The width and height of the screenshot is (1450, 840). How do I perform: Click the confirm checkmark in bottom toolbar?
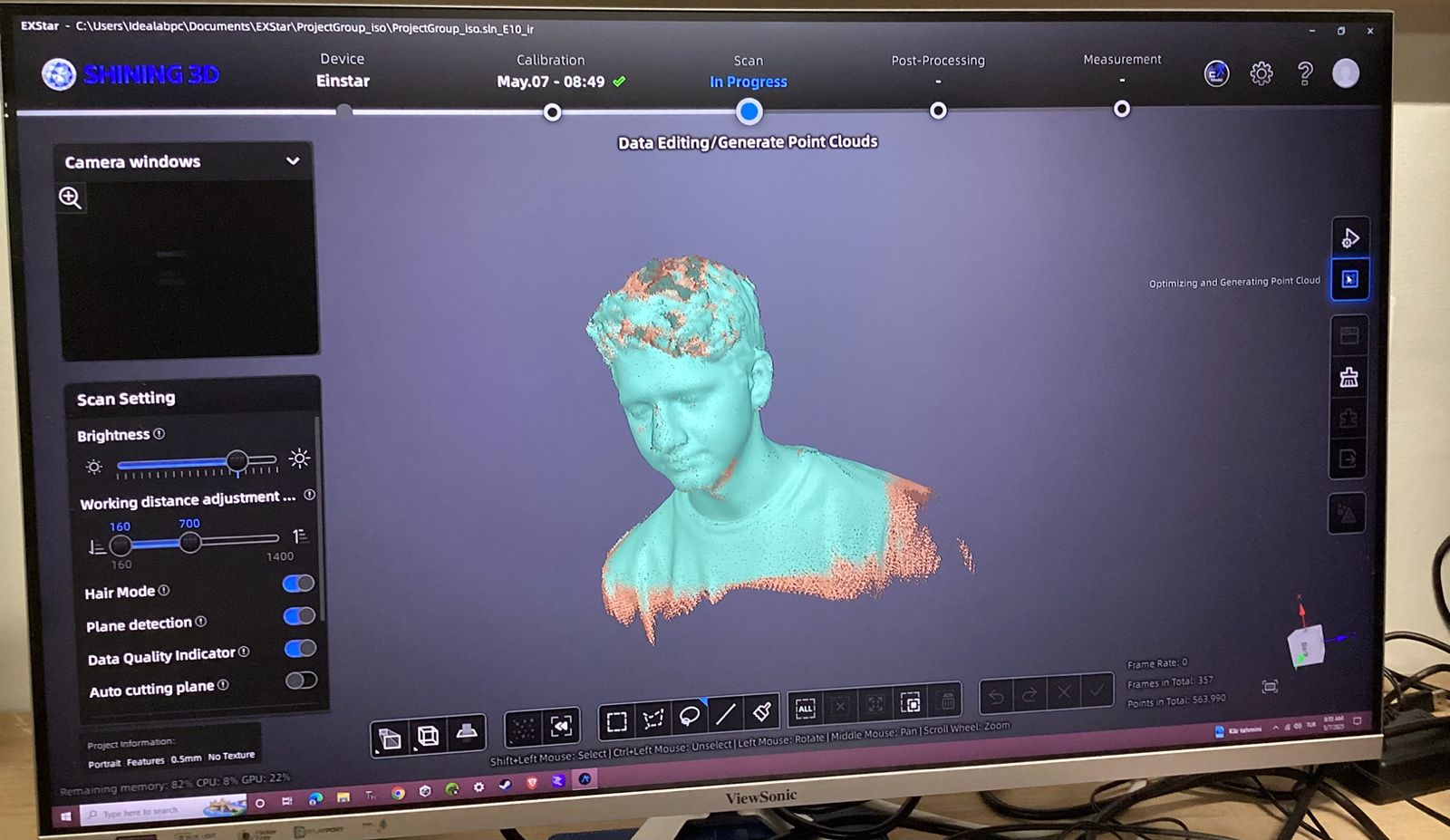[1097, 691]
